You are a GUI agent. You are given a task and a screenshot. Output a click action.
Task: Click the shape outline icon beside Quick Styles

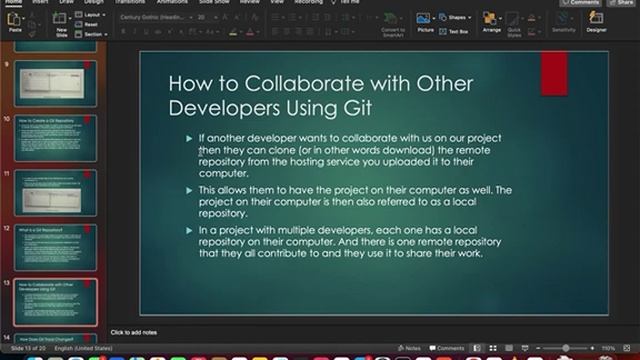click(531, 32)
